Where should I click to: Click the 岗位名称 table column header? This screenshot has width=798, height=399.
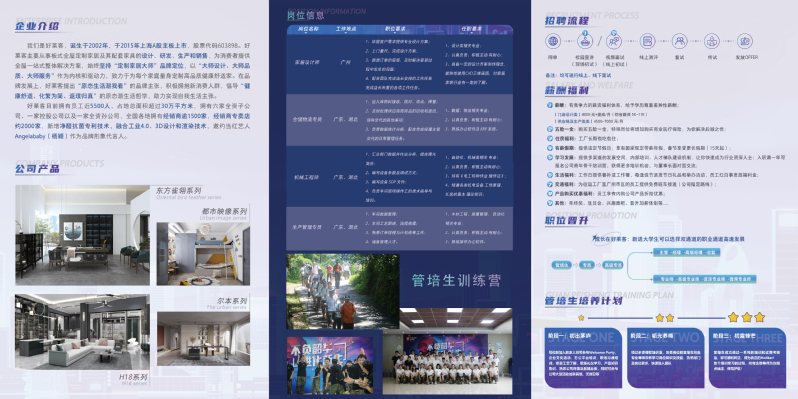point(308,30)
